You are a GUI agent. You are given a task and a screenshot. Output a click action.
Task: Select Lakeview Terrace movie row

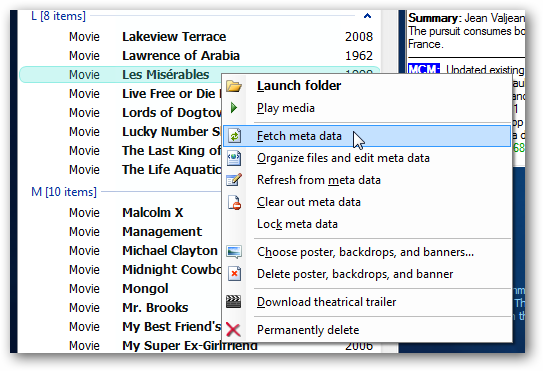point(199,37)
